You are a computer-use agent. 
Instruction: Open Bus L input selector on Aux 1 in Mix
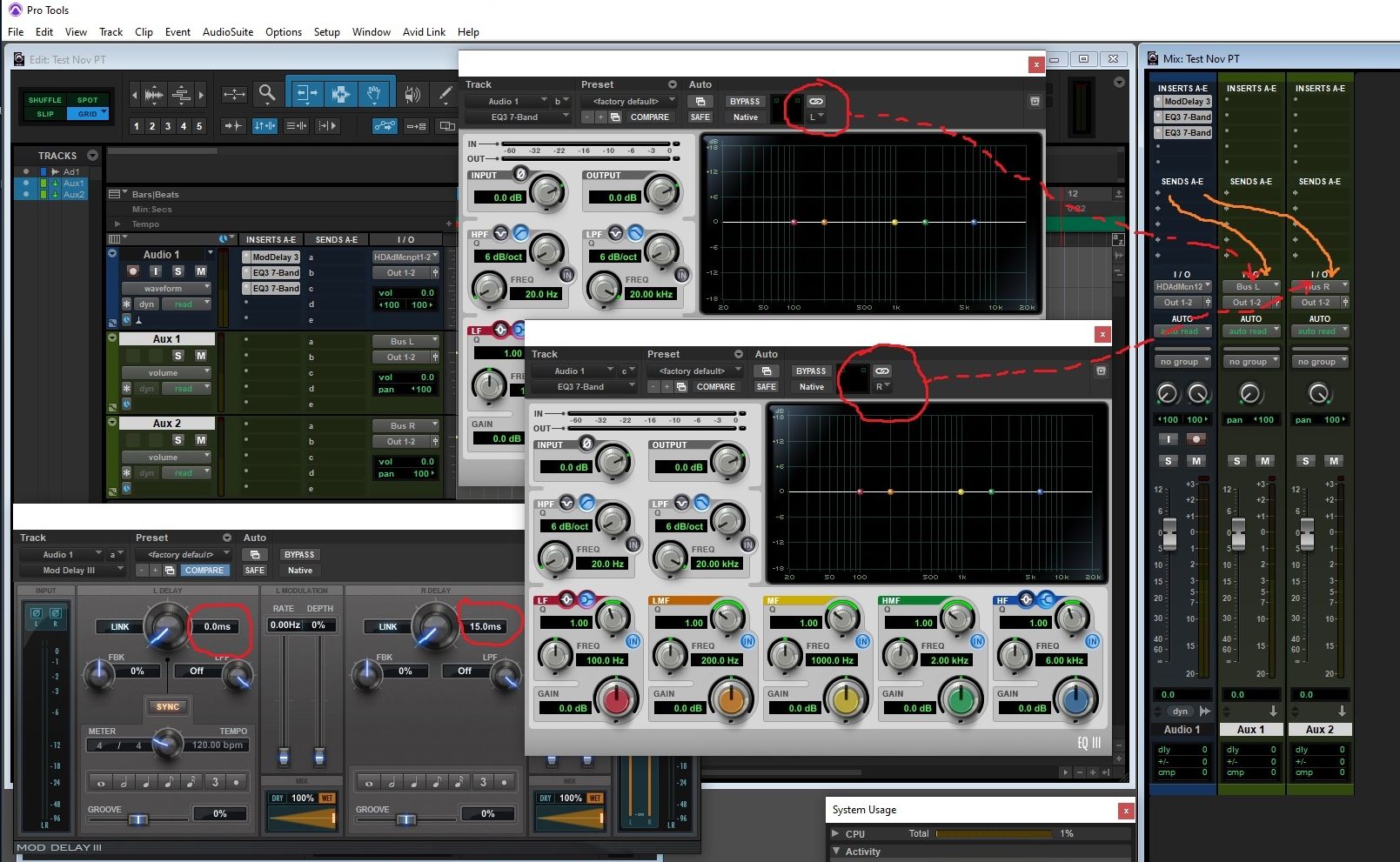(1249, 286)
